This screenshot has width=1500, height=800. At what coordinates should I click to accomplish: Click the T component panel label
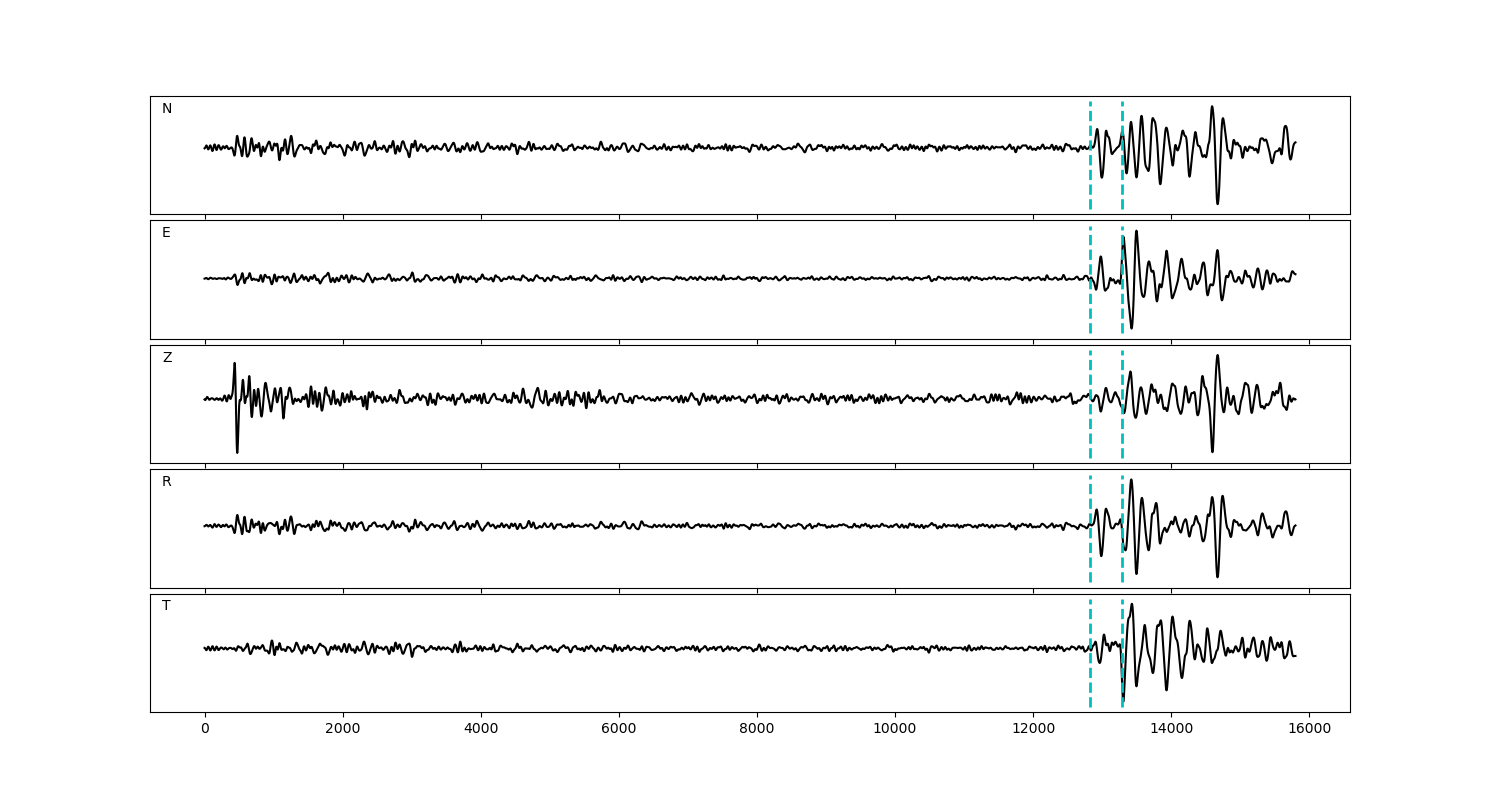166,606
